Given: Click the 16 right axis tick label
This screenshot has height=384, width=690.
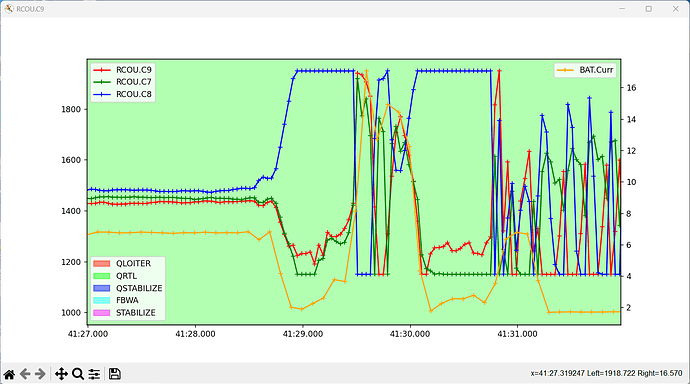Looking at the screenshot, I should 631,88.
